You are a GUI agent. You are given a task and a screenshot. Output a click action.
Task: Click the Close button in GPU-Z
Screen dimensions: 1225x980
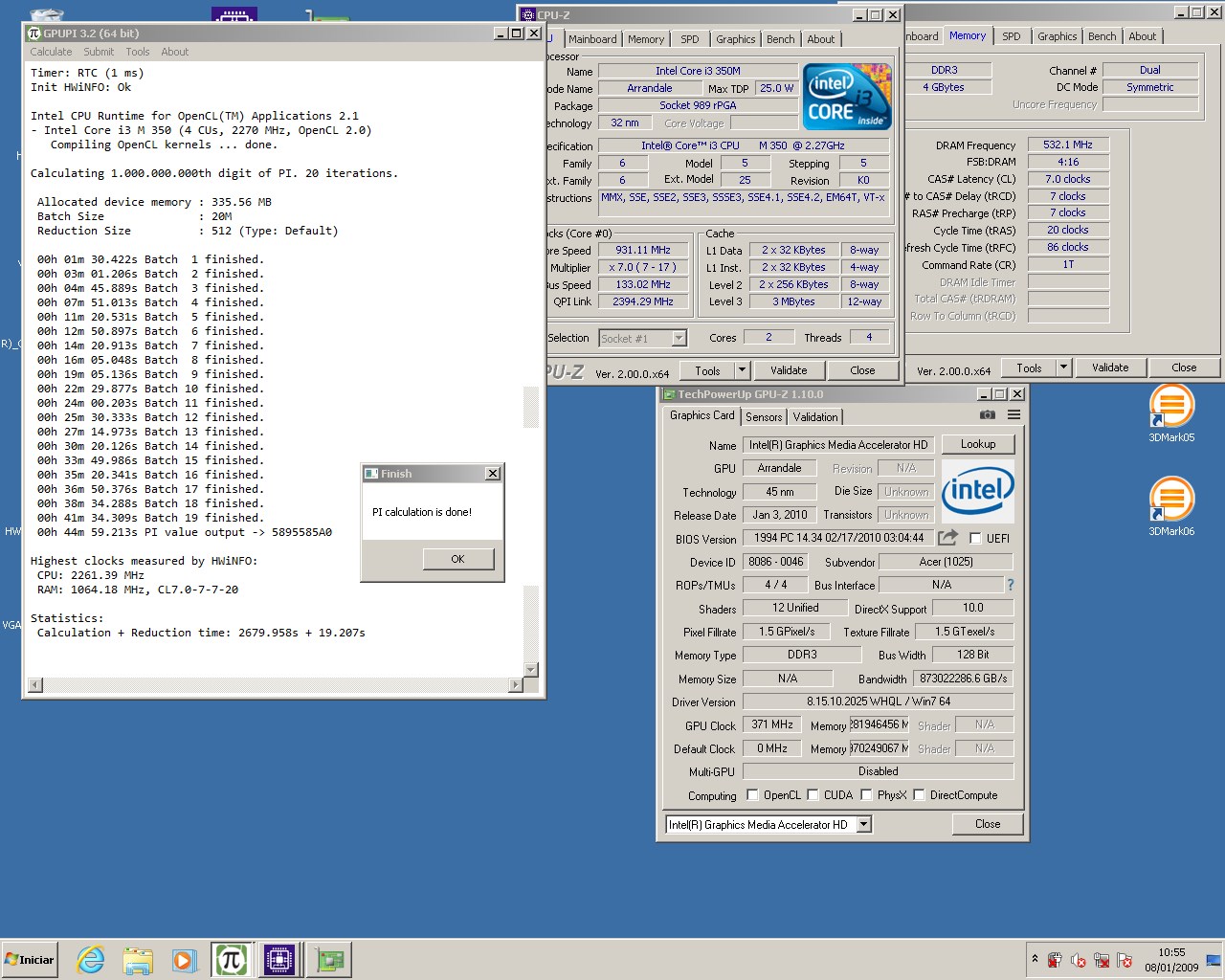[988, 824]
